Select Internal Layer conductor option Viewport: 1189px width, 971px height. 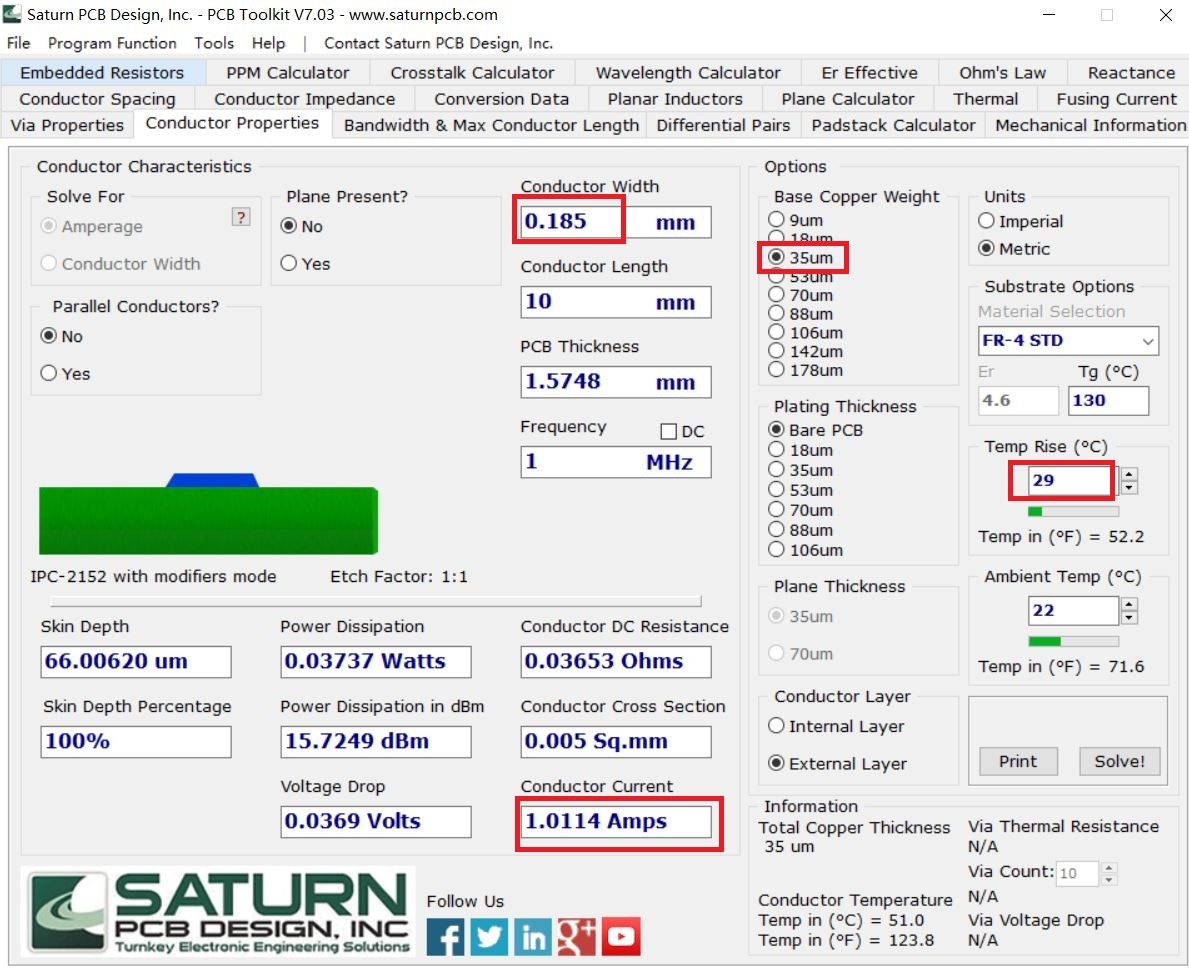pos(776,726)
